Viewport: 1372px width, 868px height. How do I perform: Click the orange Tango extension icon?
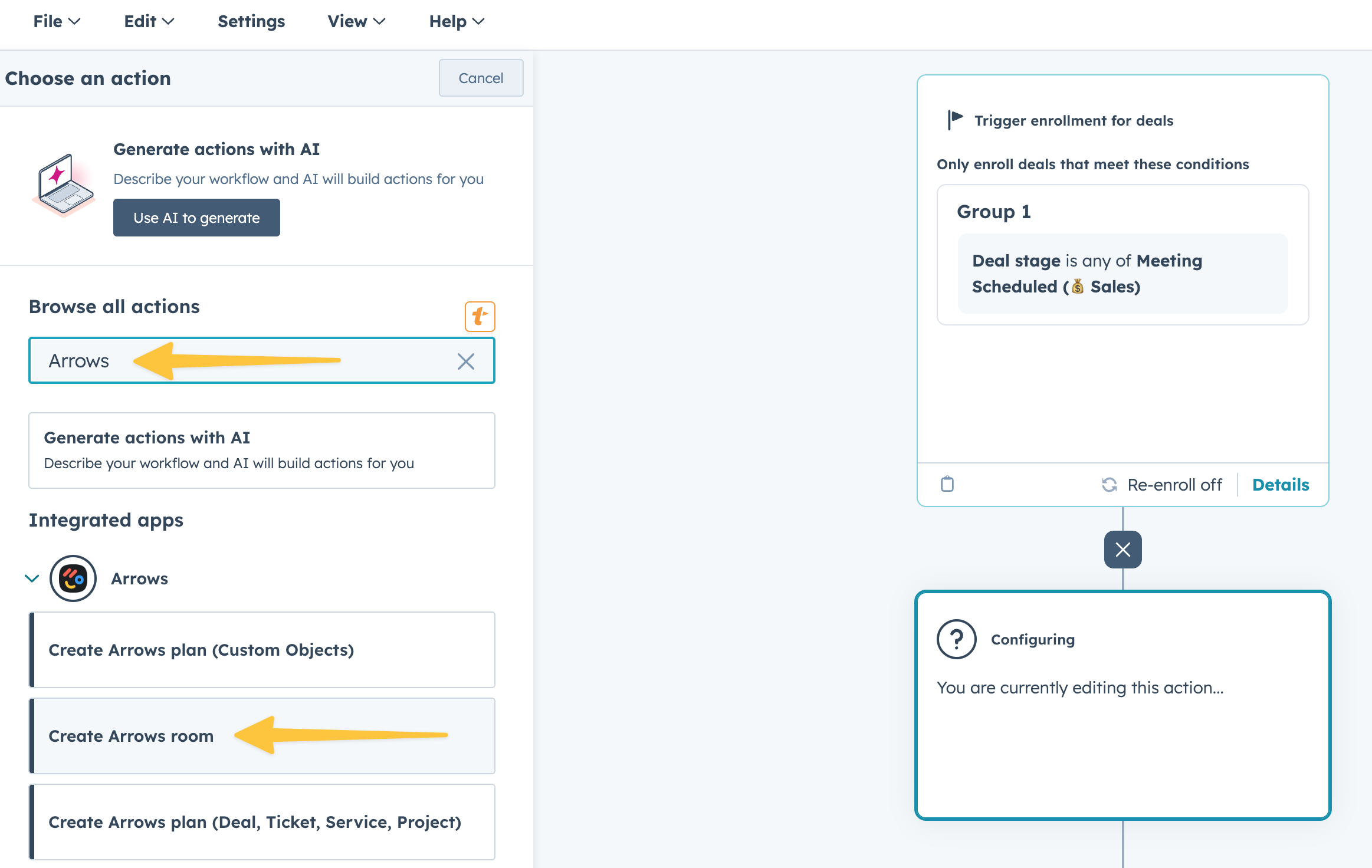(480, 317)
